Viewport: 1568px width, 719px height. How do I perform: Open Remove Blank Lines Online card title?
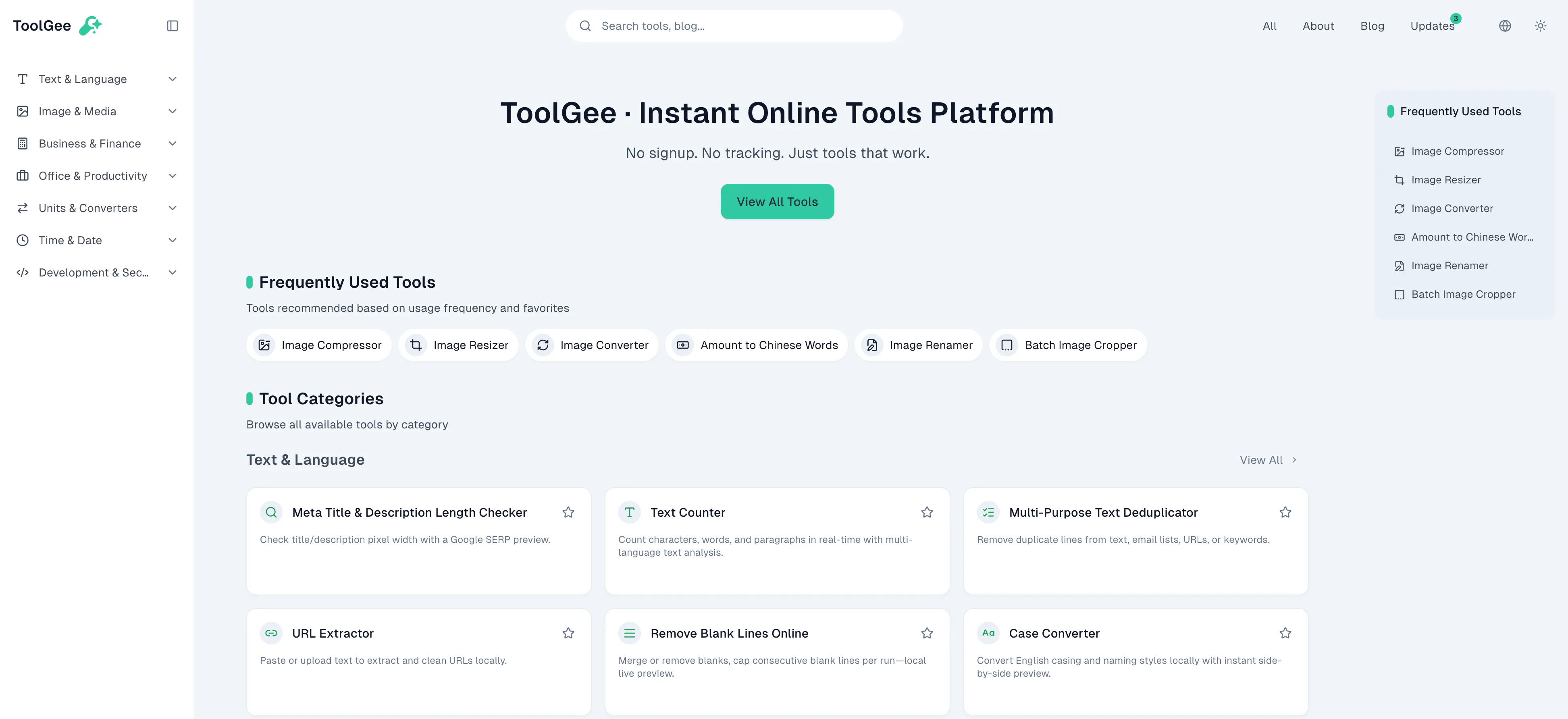[729, 633]
